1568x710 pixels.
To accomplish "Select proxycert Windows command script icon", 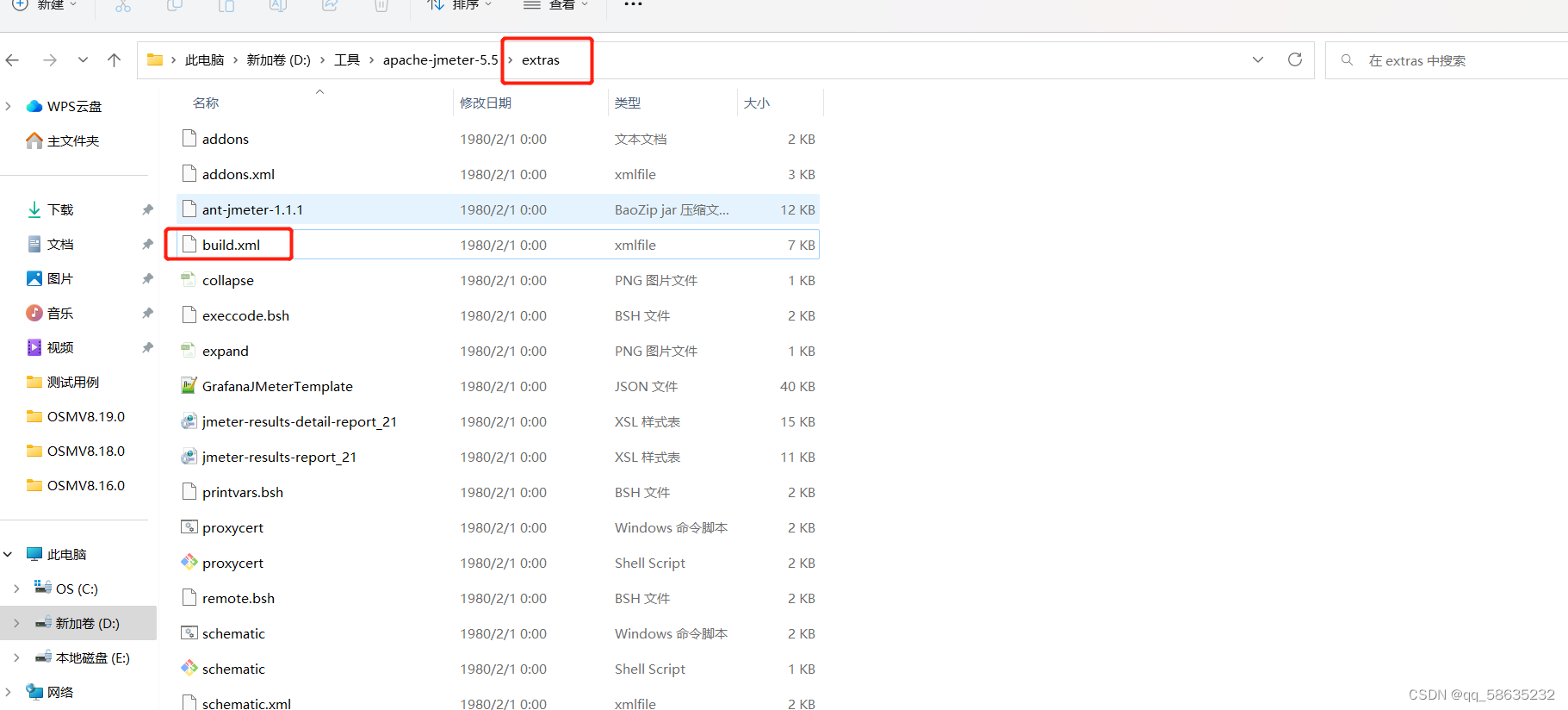I will tap(189, 526).
